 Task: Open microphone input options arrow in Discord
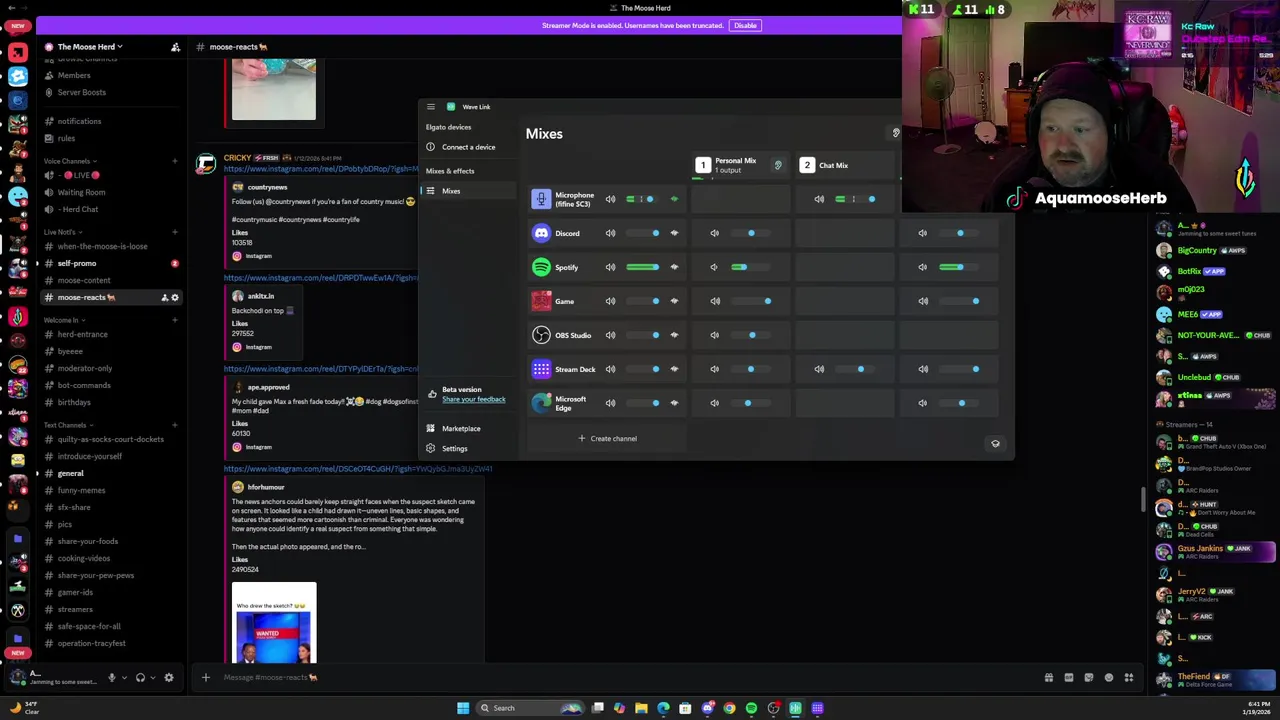point(125,677)
